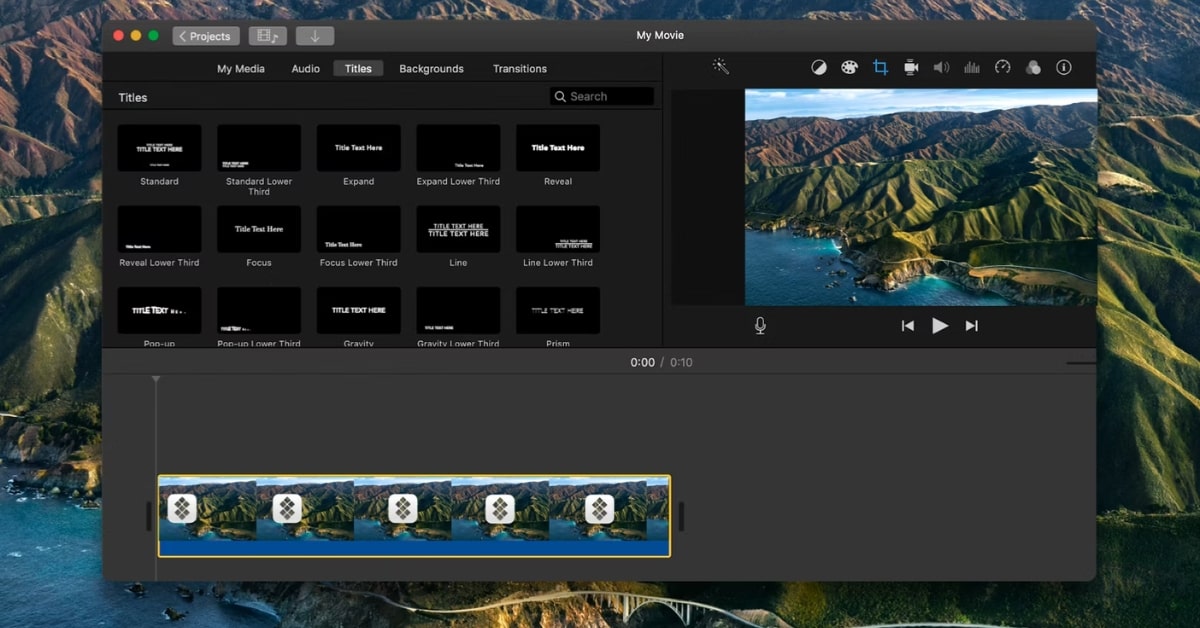Select the Titles tab
The image size is (1200, 628).
(x=358, y=69)
